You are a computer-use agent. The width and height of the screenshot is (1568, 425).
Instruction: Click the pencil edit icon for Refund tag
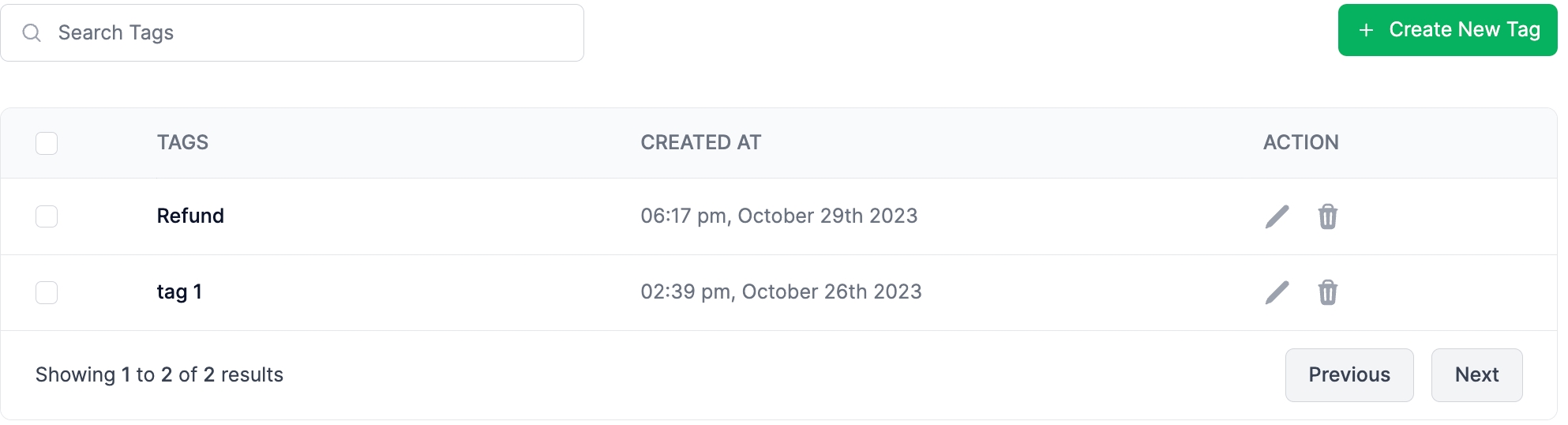[1277, 216]
